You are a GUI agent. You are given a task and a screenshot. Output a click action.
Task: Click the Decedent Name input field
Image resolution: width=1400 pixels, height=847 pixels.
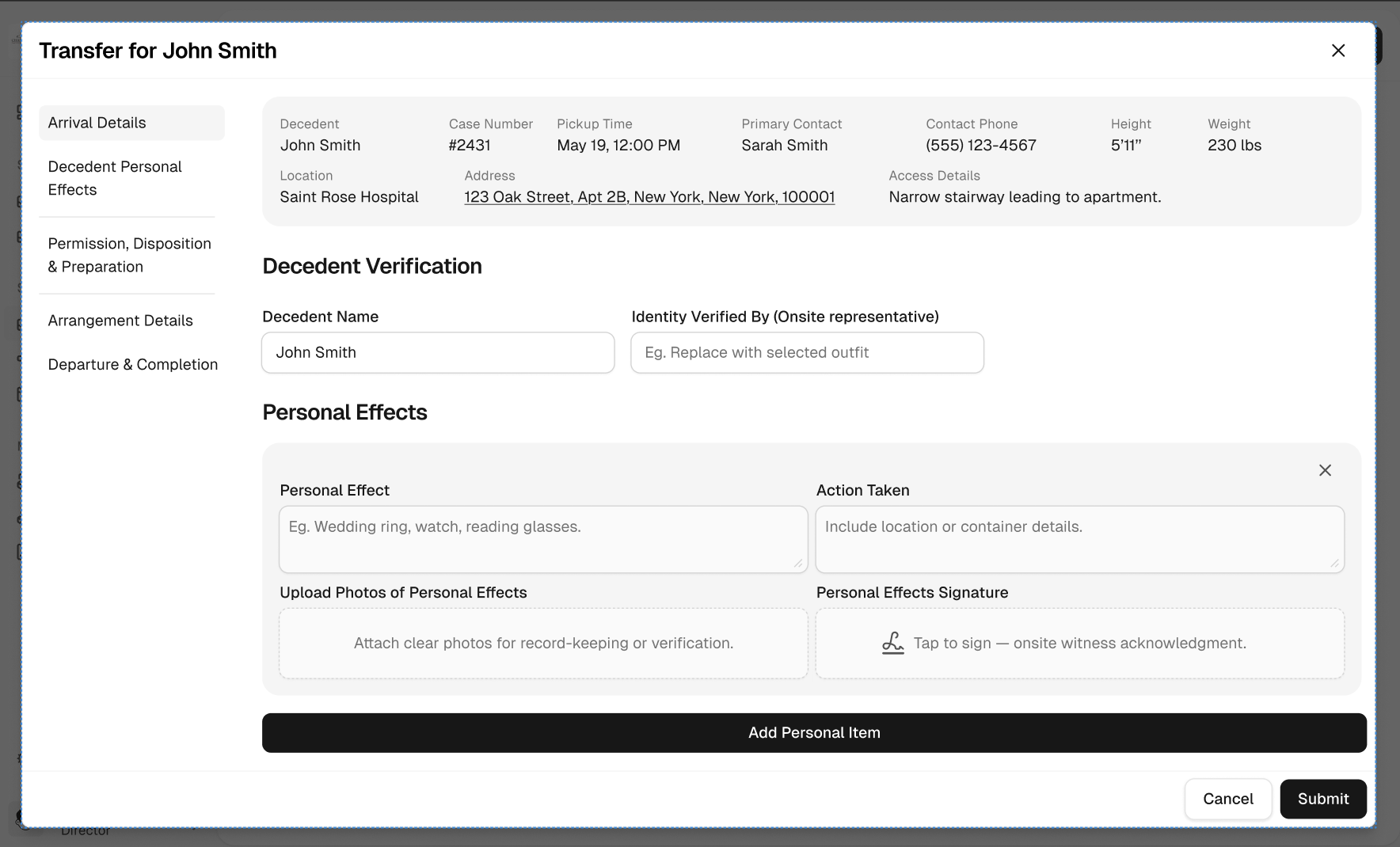pyautogui.click(x=438, y=353)
